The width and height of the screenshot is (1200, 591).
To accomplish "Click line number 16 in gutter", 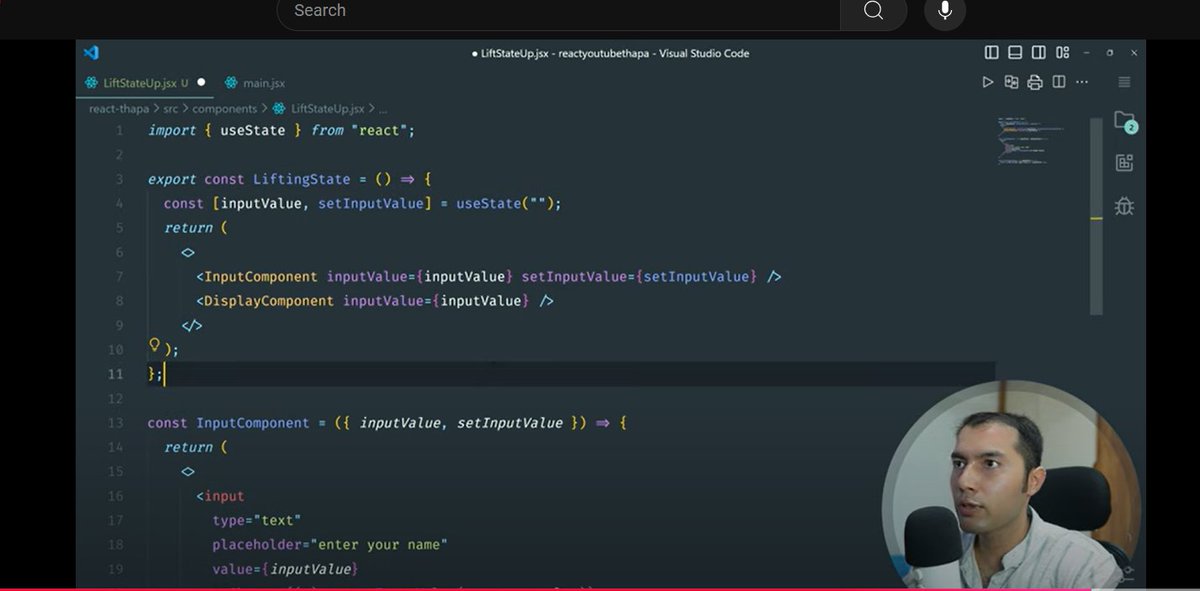I will pos(116,496).
